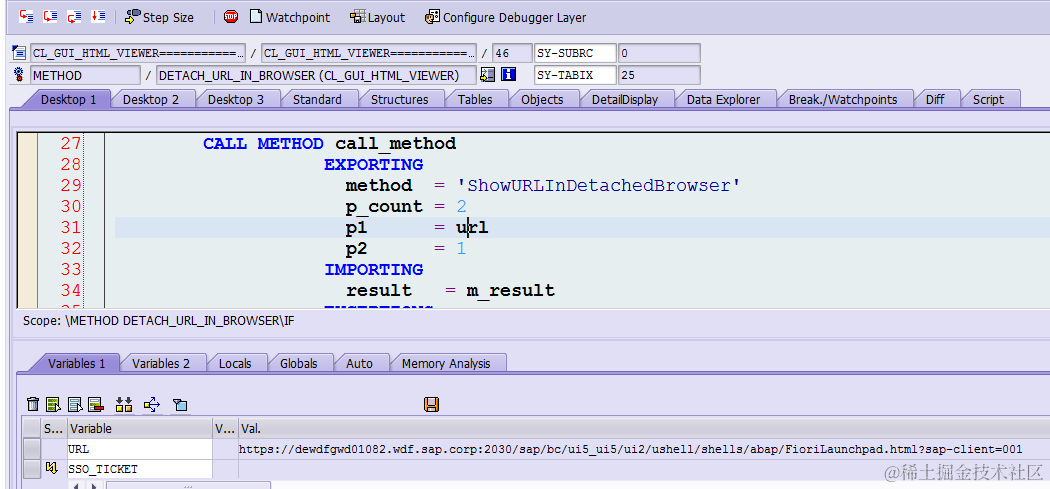Click the url variable on line 31

pos(473,227)
